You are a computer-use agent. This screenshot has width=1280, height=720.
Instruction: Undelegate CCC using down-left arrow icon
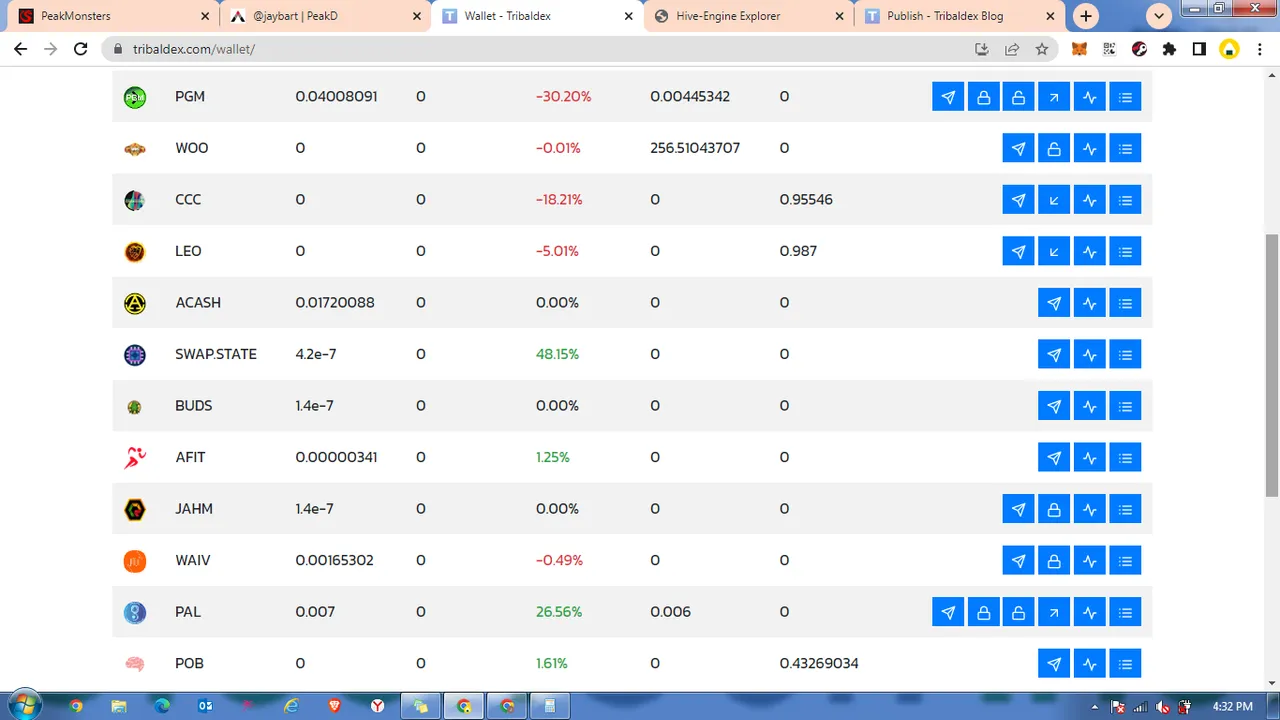[x=1054, y=200]
